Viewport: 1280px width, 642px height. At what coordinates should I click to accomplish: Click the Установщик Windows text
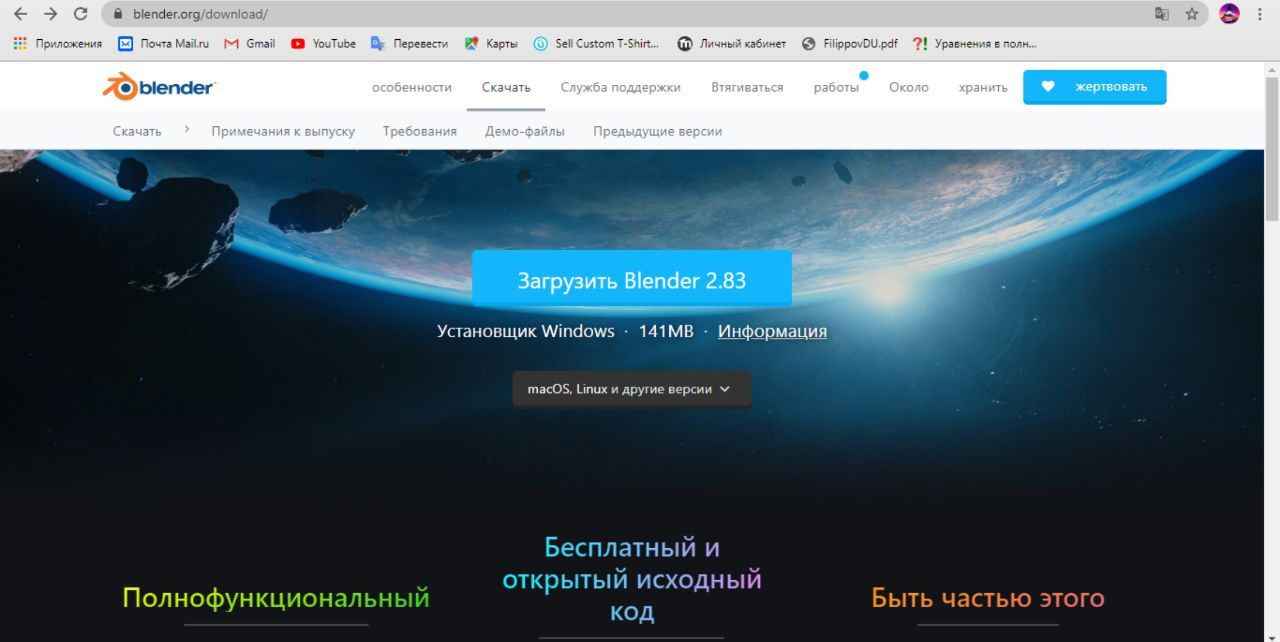point(526,331)
